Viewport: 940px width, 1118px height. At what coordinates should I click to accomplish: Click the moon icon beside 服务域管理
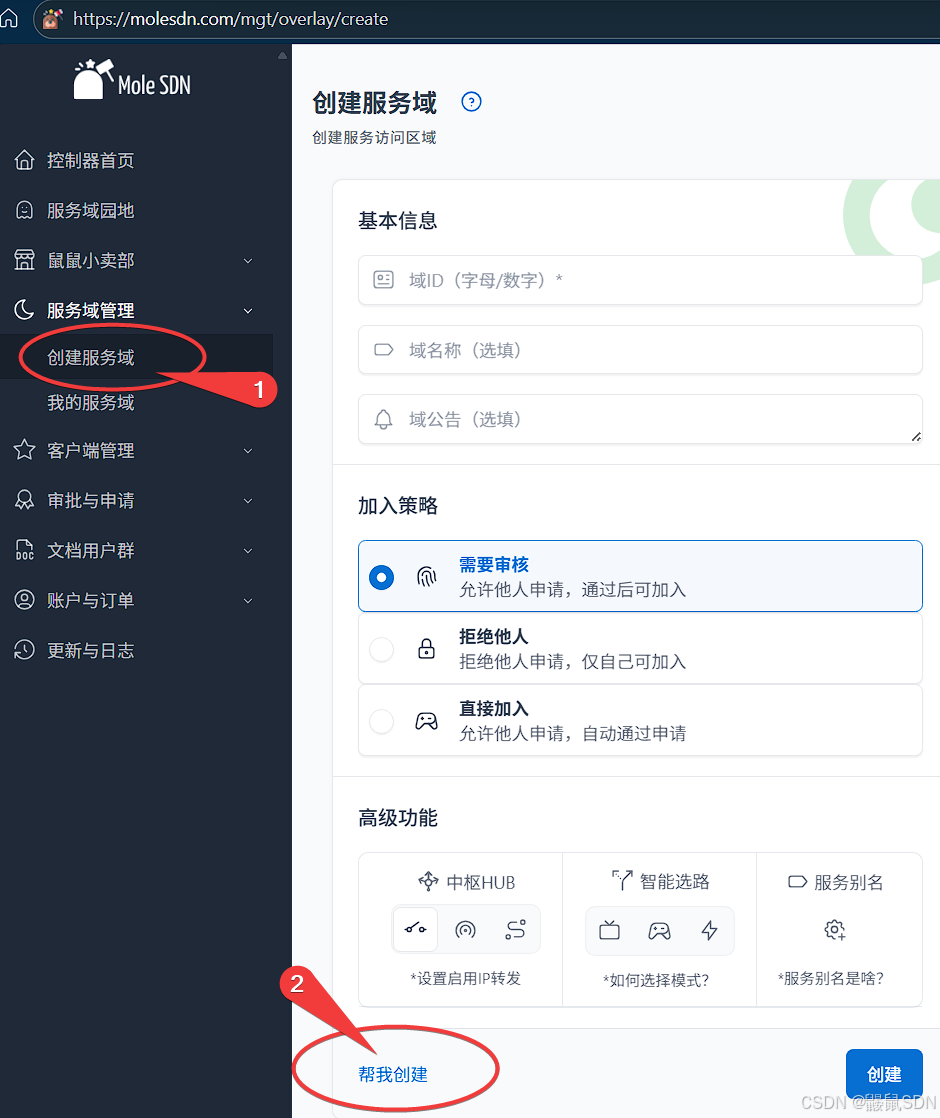(x=24, y=310)
